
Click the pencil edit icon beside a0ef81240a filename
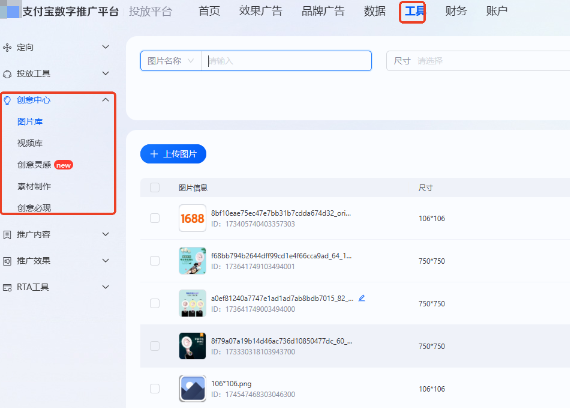[x=361, y=298]
